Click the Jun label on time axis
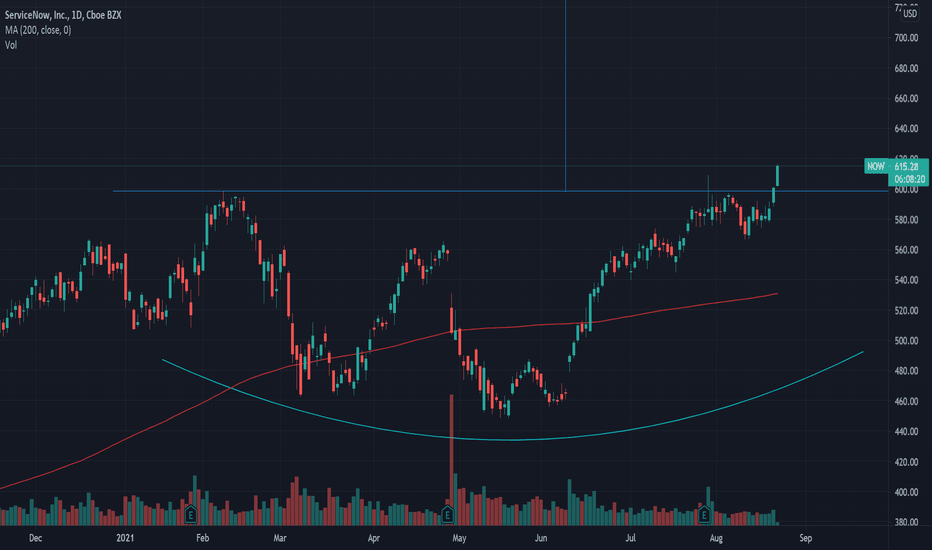Viewport: 932px width, 550px height. (x=541, y=538)
